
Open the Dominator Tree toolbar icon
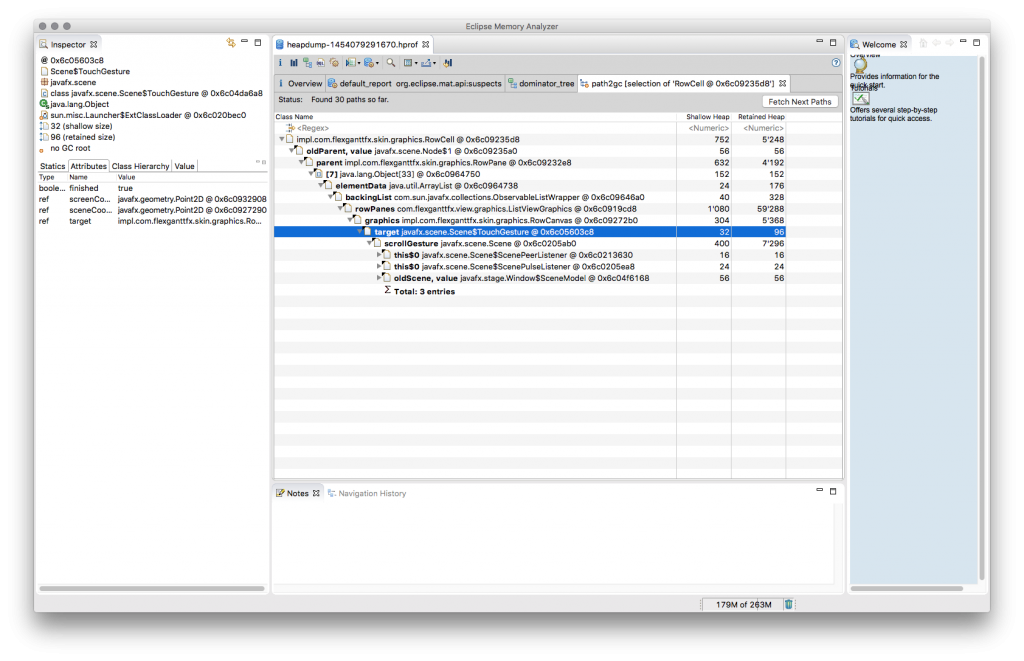tap(307, 63)
